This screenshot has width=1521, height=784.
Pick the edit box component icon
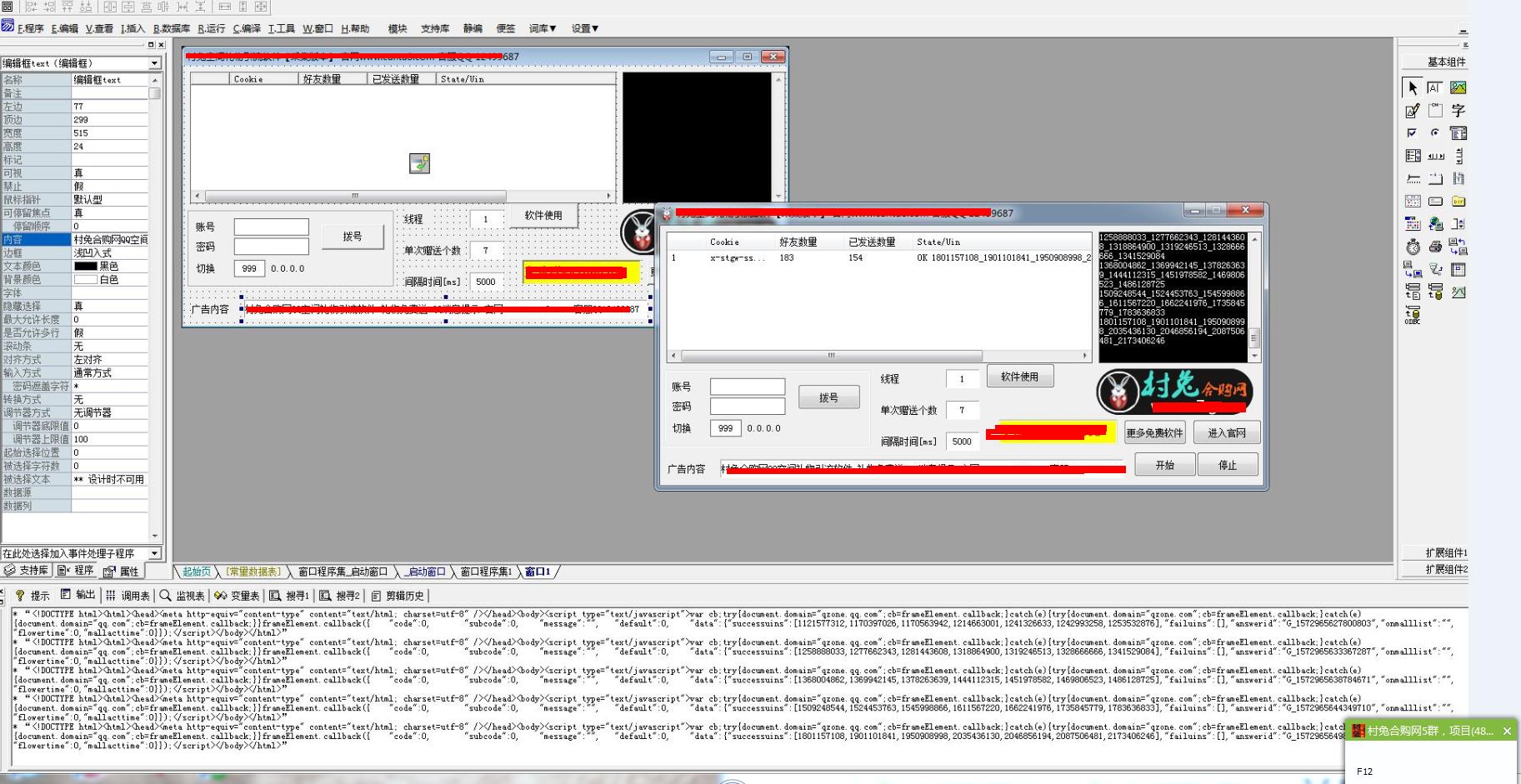pyautogui.click(x=1435, y=87)
